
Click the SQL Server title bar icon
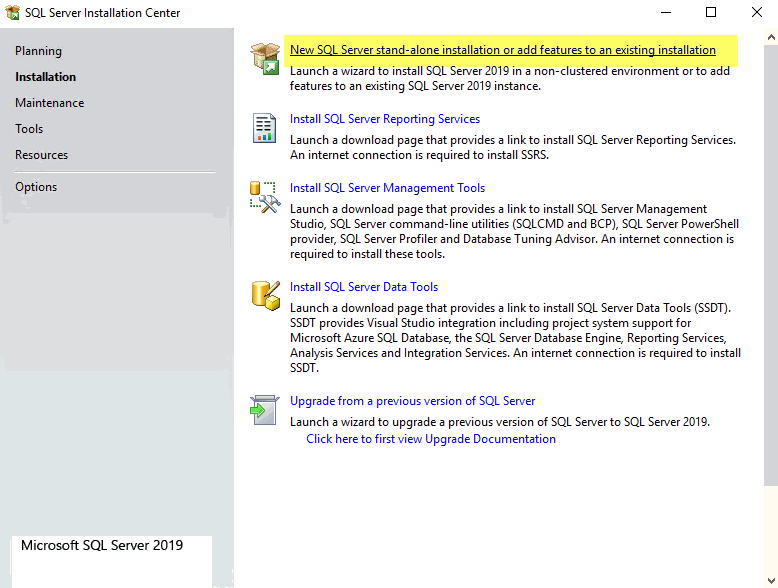(x=13, y=13)
